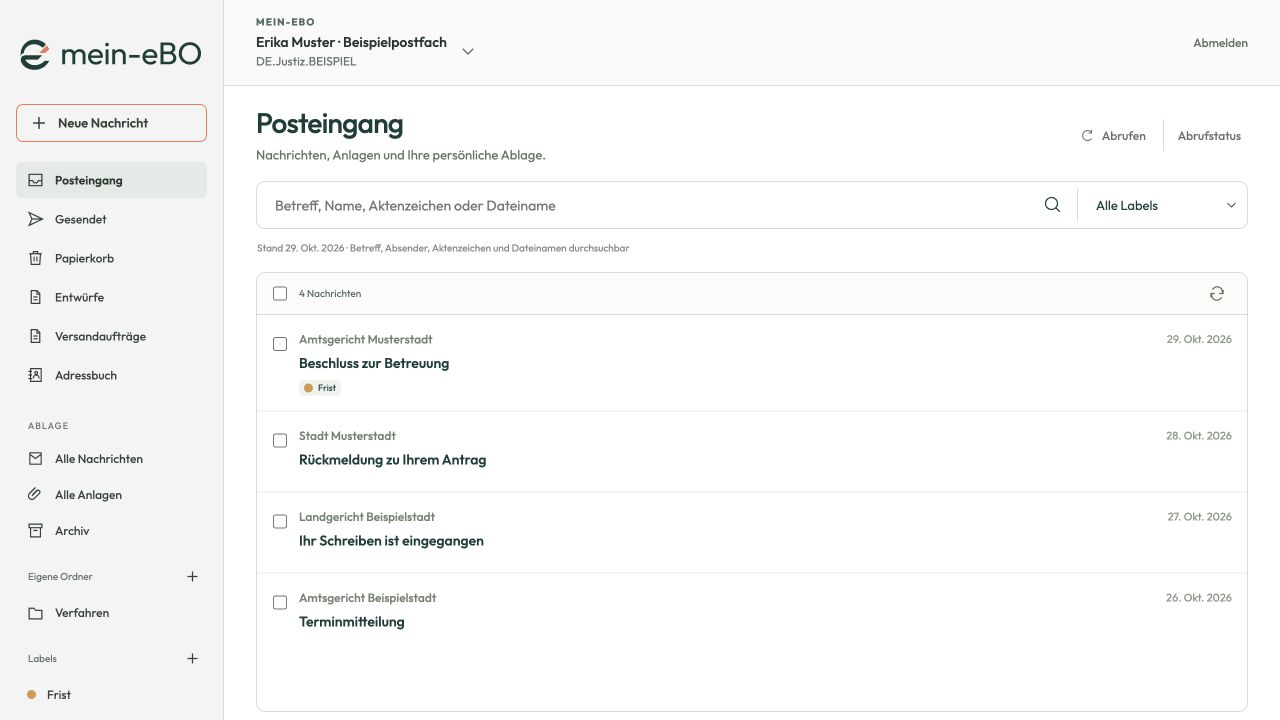This screenshot has width=1280, height=720.
Task: Open Versandaufträge in the sidebar
Action: [111, 336]
